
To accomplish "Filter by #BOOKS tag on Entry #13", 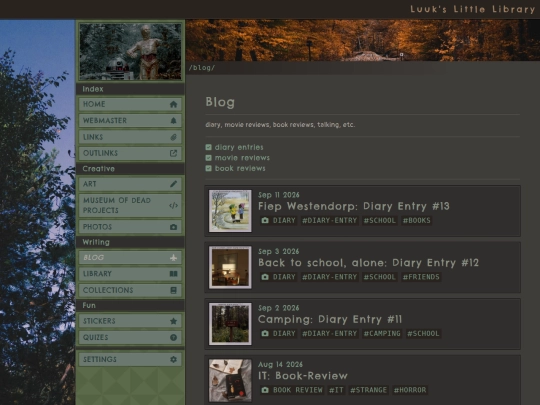I will pyautogui.click(x=417, y=220).
